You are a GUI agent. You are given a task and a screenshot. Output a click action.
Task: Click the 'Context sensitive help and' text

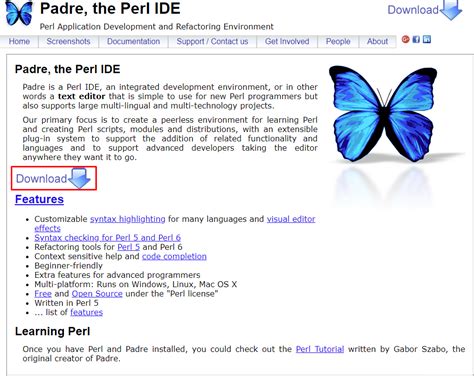[x=87, y=256]
